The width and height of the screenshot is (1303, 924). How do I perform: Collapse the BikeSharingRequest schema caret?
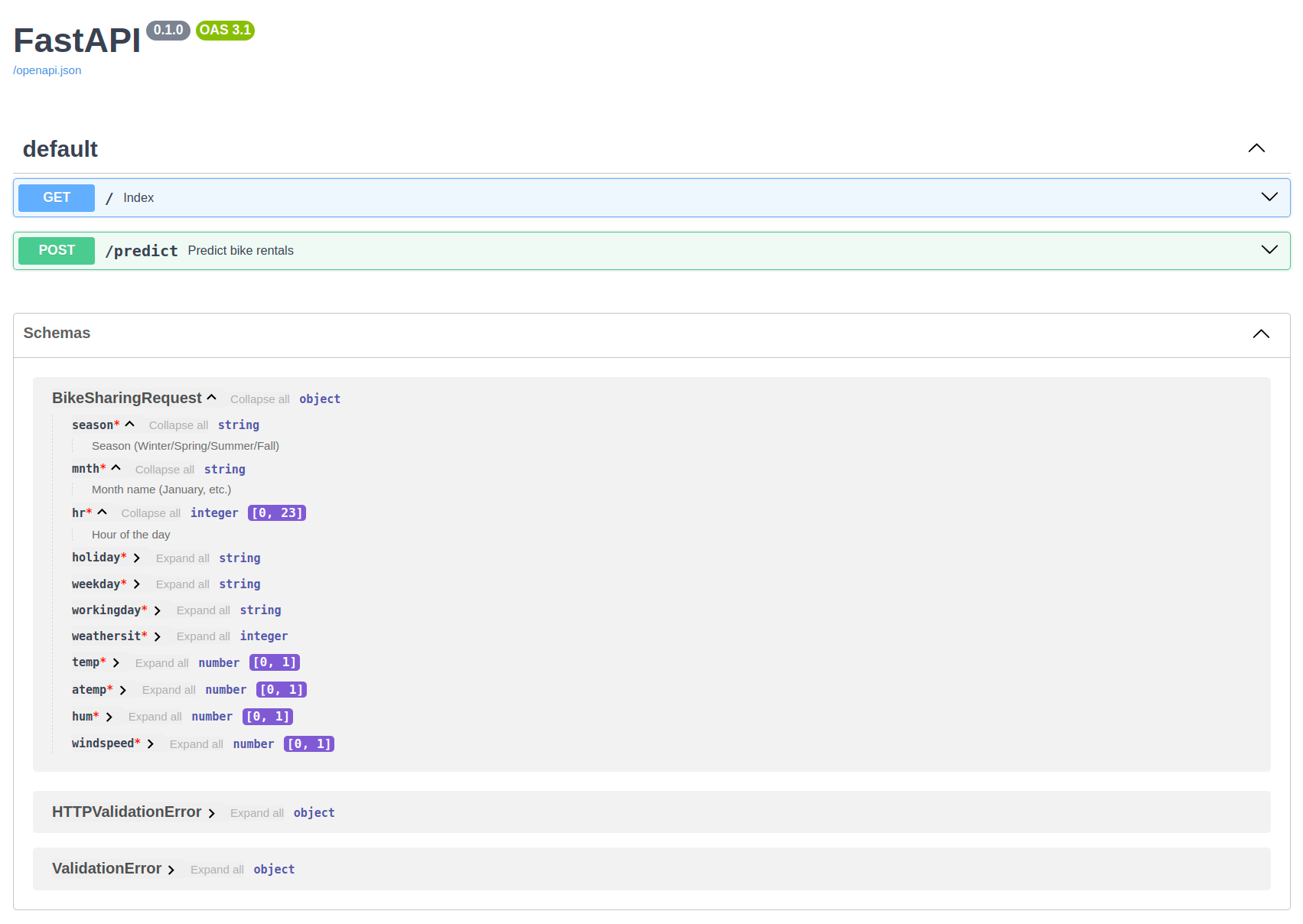click(212, 398)
